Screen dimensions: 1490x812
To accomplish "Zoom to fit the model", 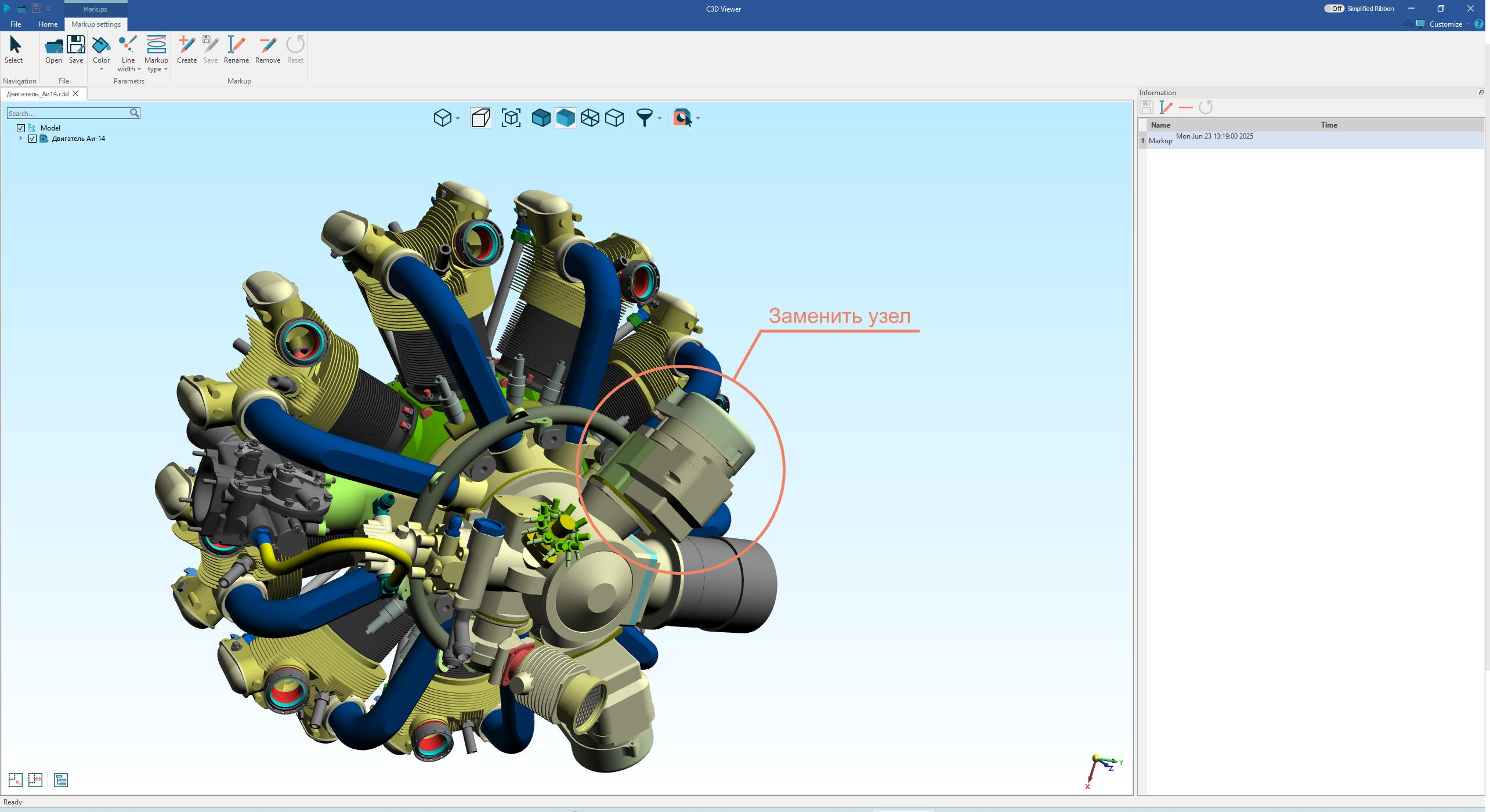I will pos(511,118).
